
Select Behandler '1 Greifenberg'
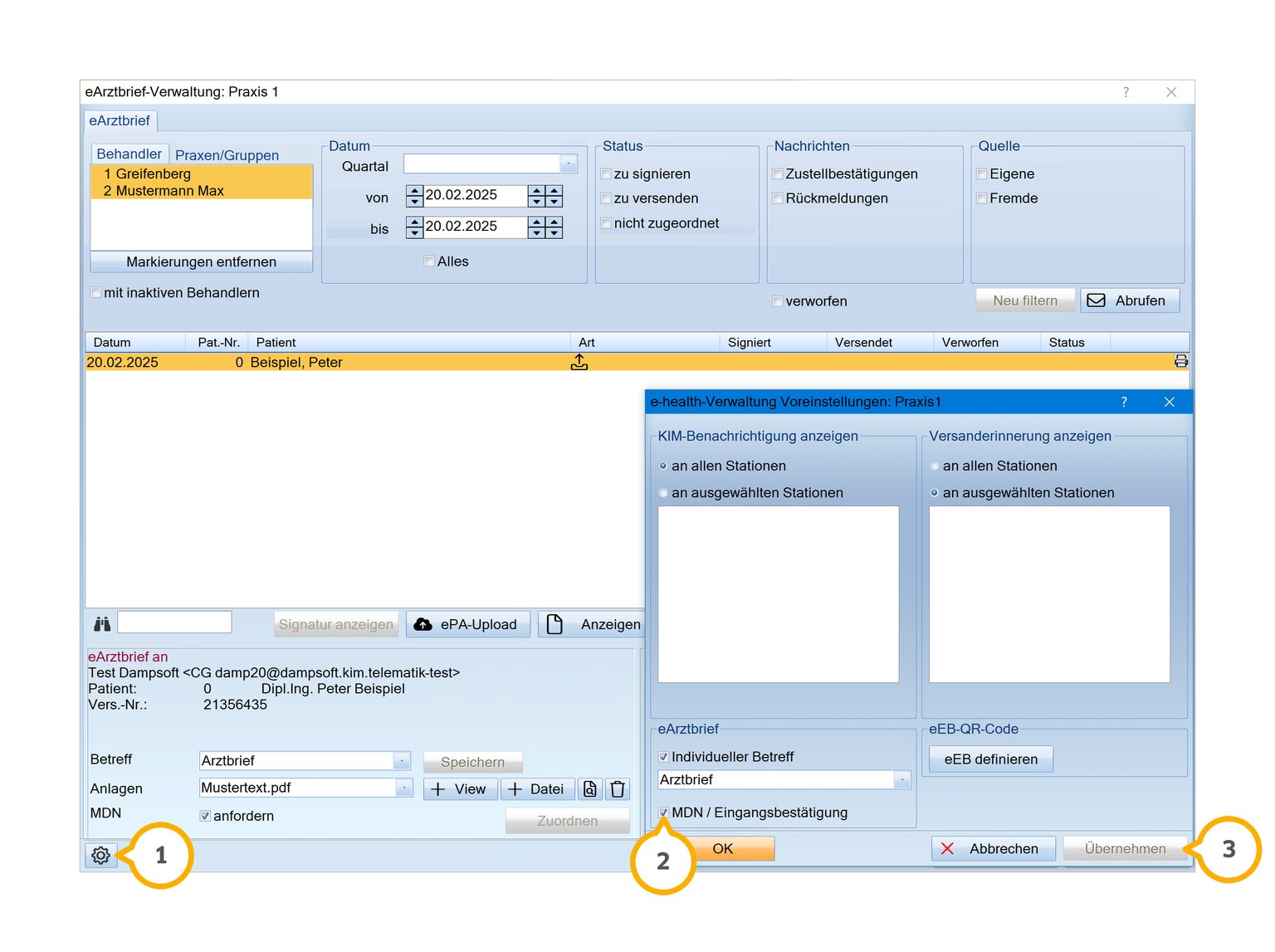click(x=201, y=173)
